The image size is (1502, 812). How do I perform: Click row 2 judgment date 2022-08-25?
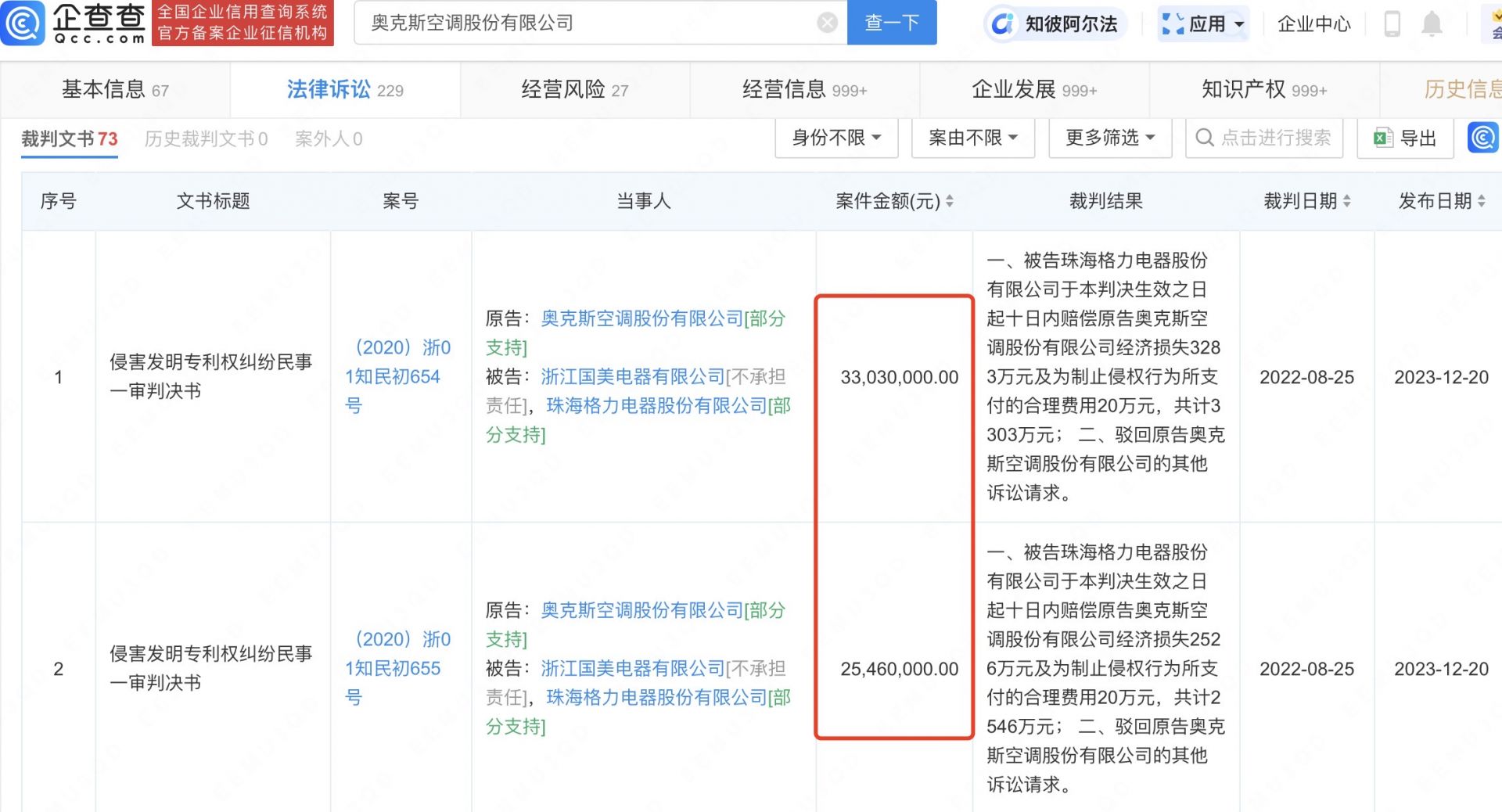click(1306, 669)
